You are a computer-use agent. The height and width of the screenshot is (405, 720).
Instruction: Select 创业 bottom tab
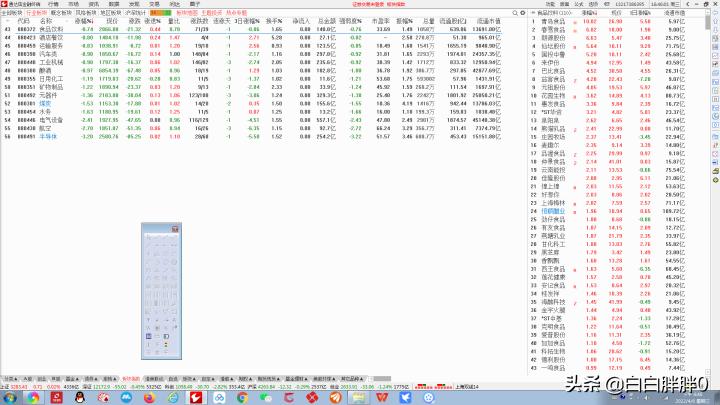click(x=42, y=379)
